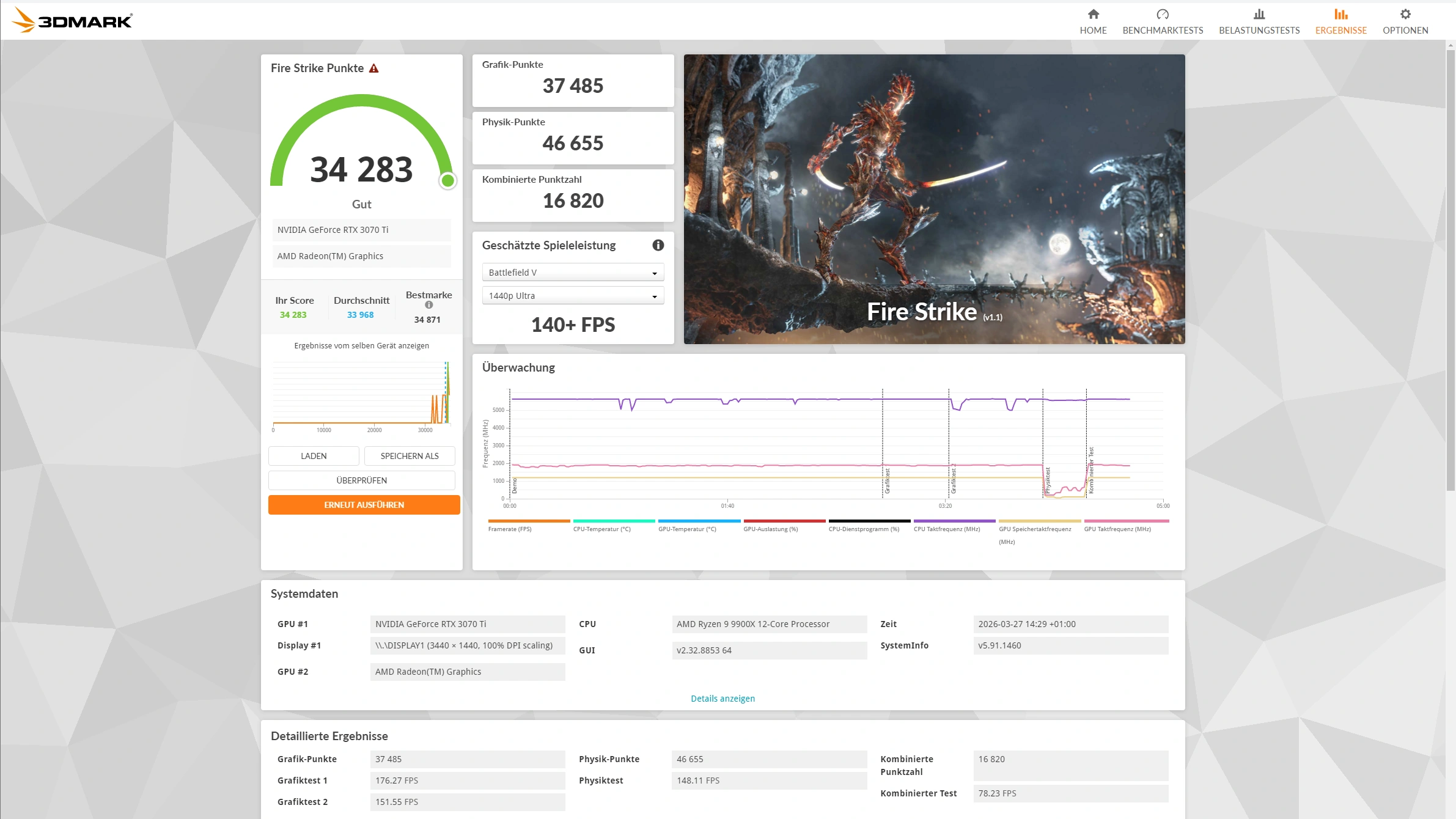
Task: Click the Optionen gear icon
Action: 1405,14
